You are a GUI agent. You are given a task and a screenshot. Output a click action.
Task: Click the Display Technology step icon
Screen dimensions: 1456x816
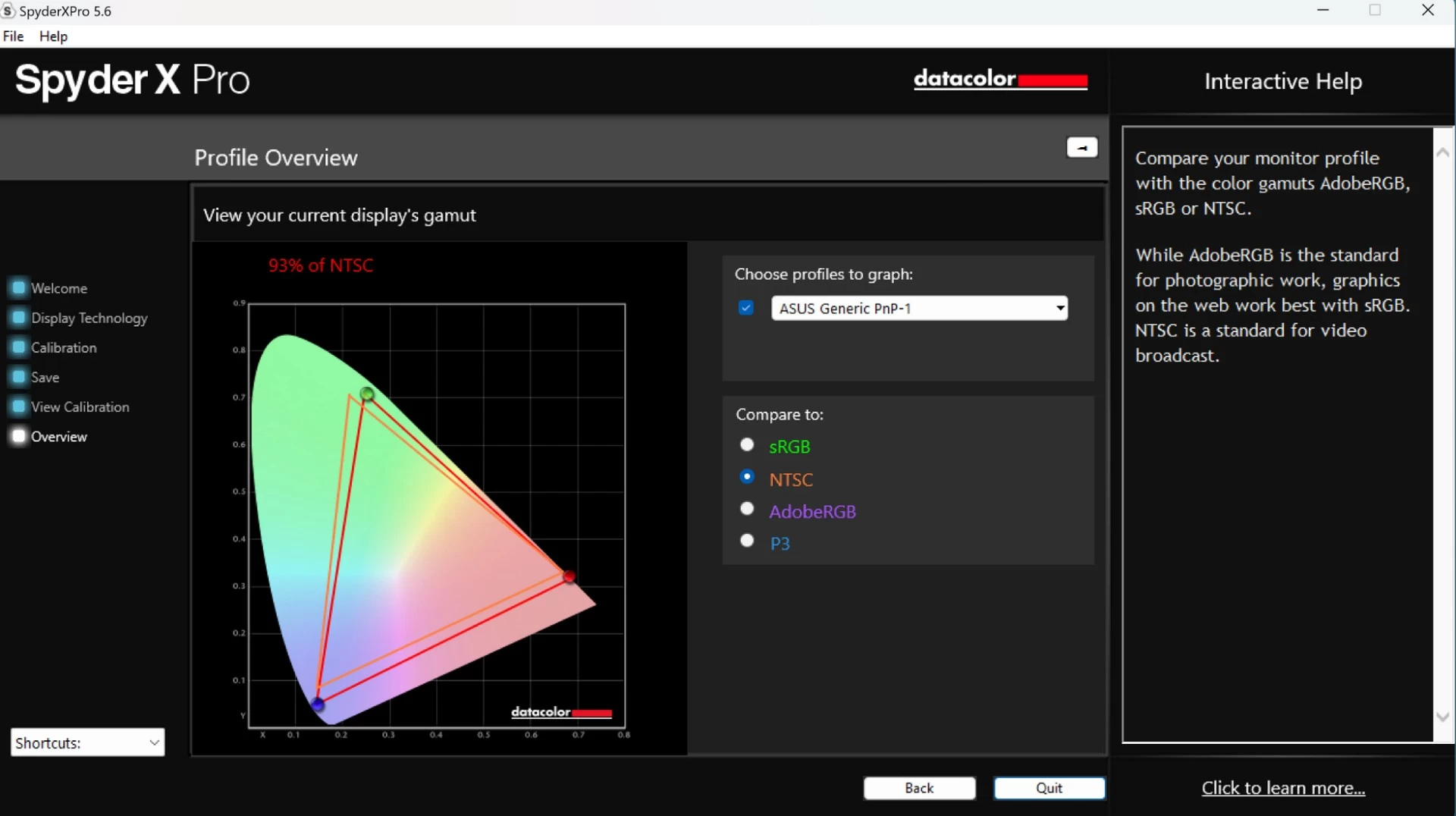[19, 318]
